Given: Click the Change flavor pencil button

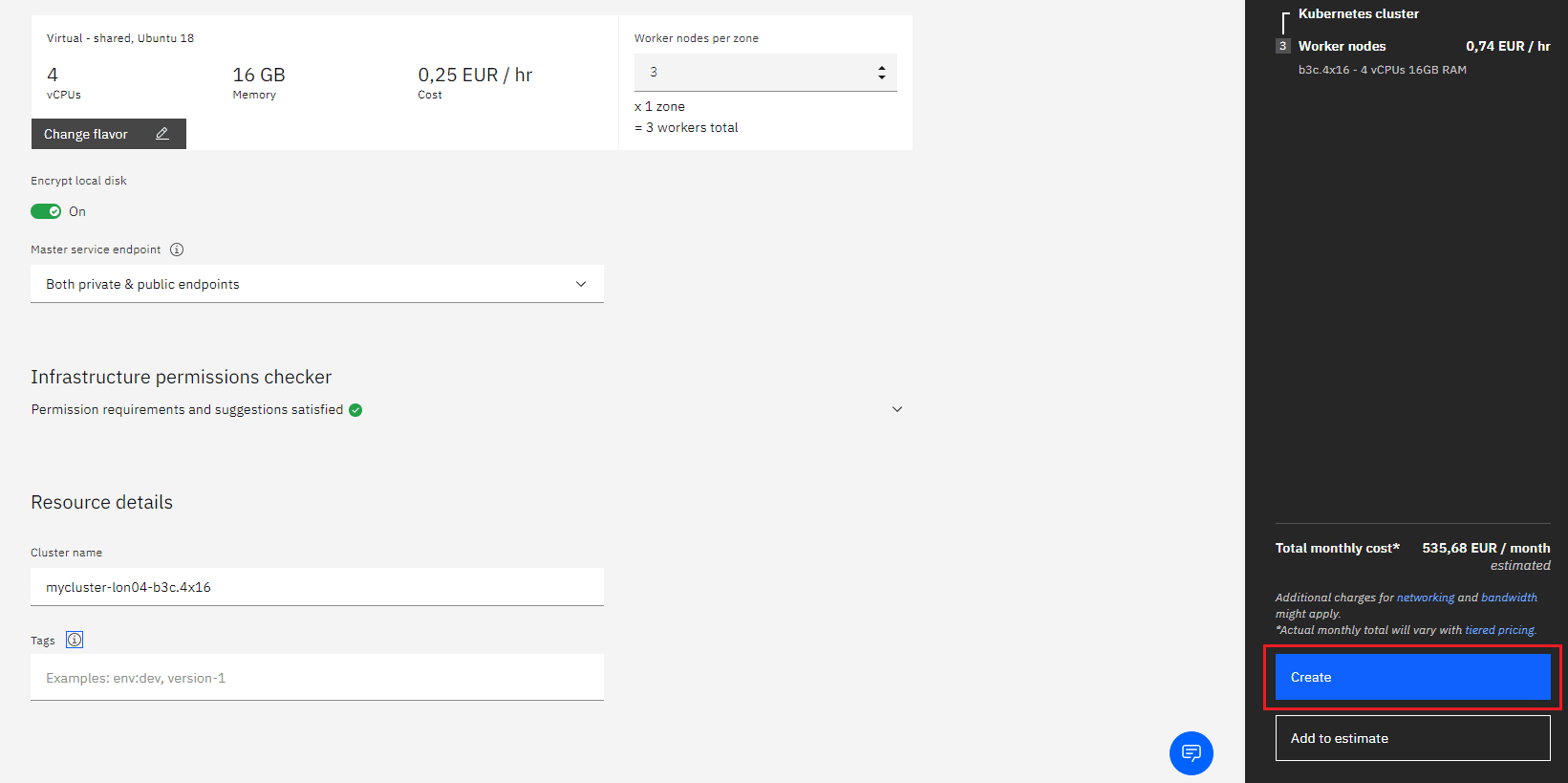Looking at the screenshot, I should tap(108, 134).
